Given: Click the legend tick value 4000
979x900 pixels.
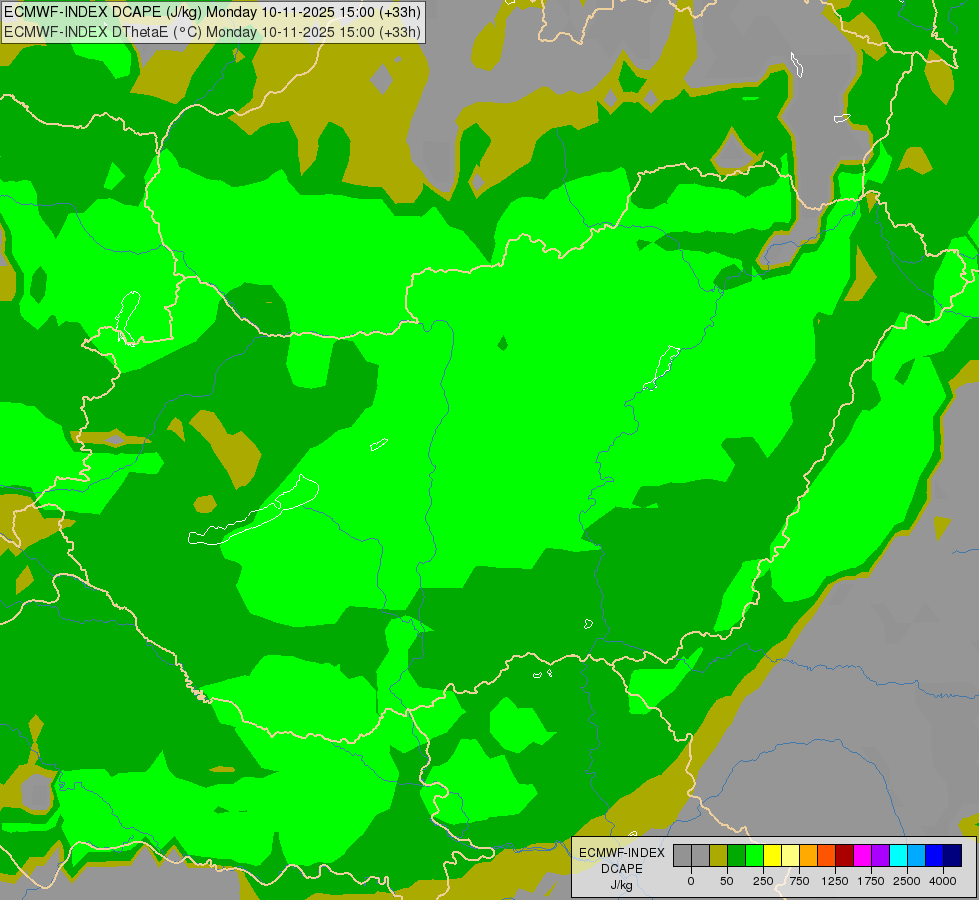Looking at the screenshot, I should (943, 881).
